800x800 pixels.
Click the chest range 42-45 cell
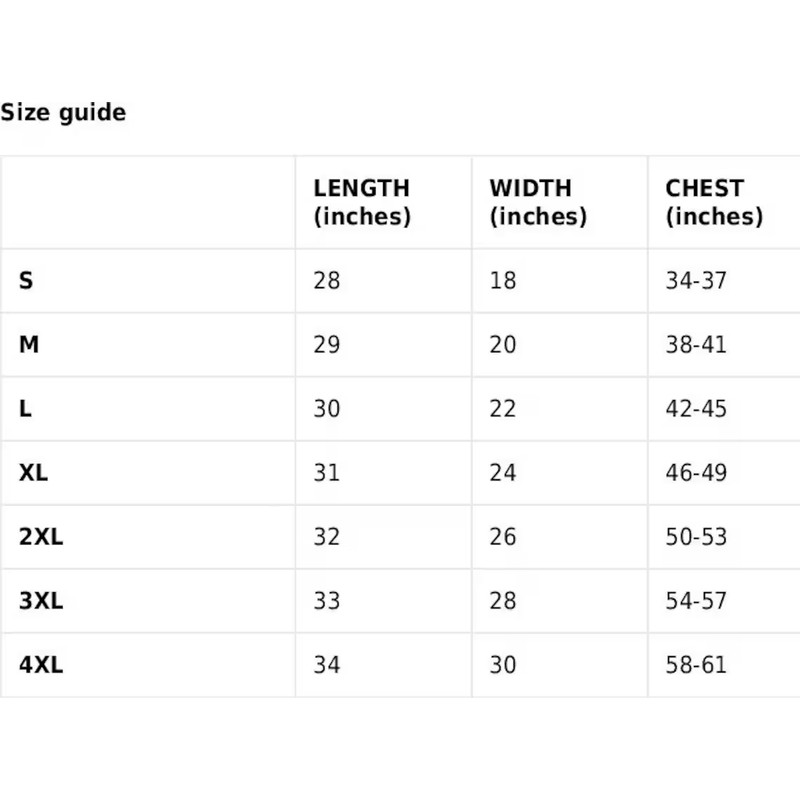click(696, 409)
